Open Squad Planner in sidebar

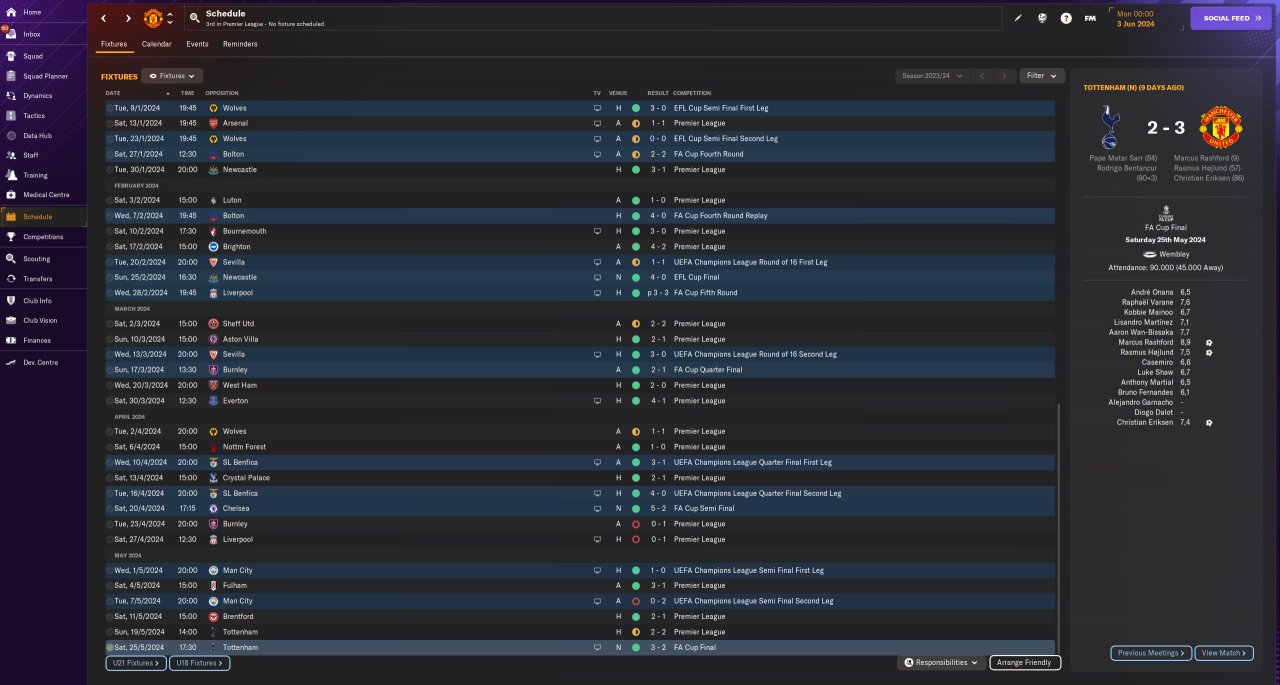pos(43,76)
